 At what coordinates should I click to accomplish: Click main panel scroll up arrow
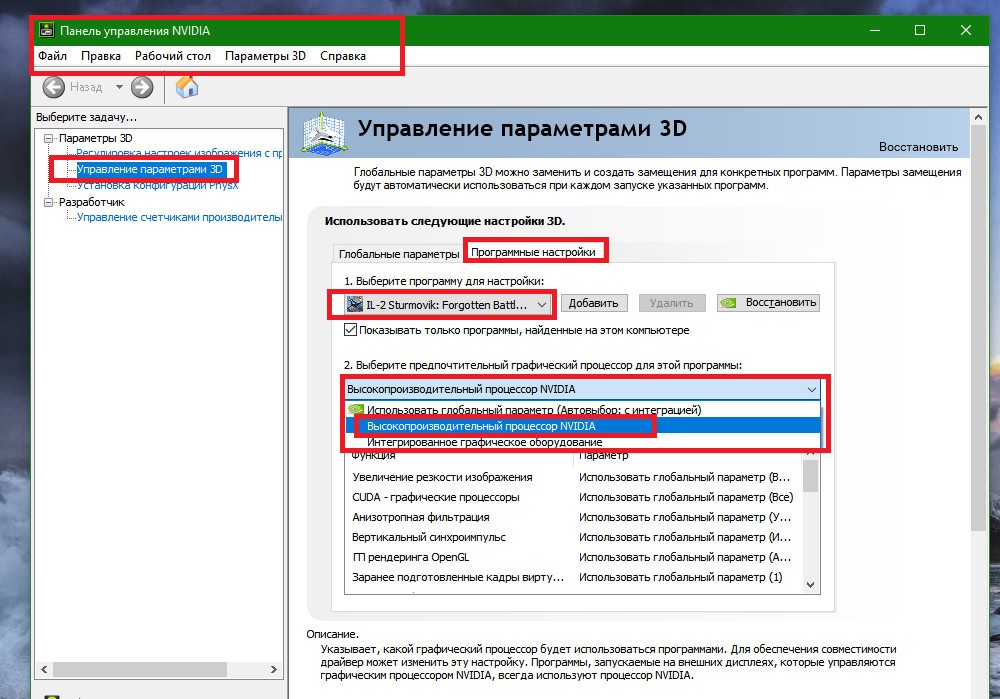978,117
